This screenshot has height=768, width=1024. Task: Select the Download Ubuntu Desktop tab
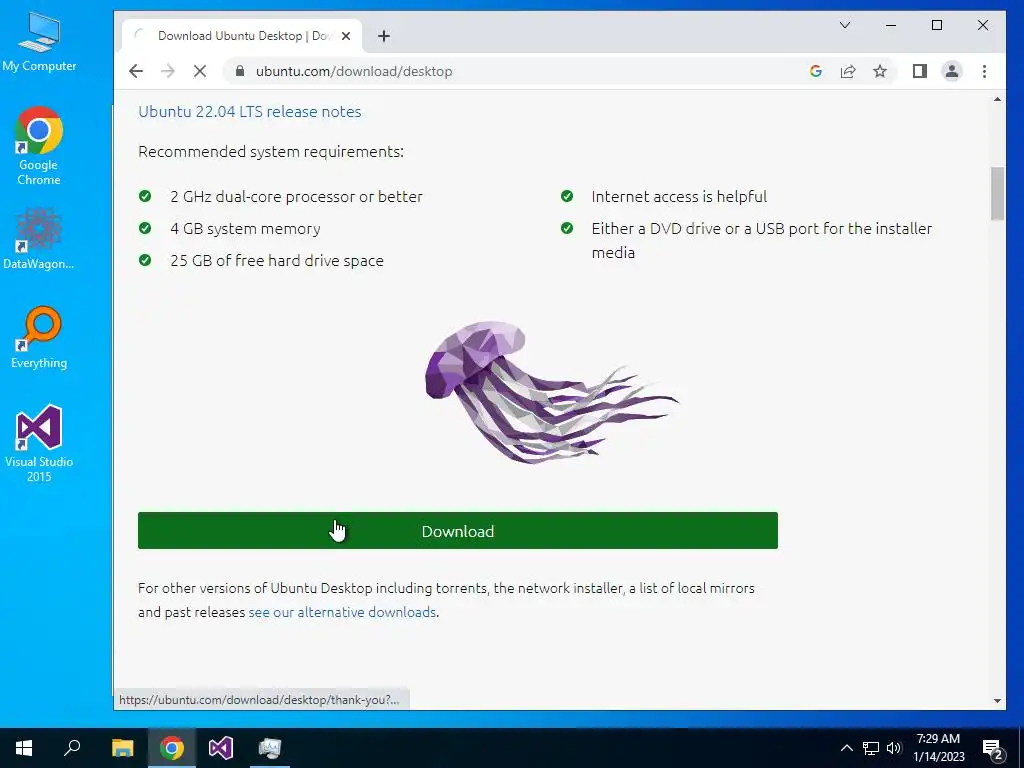click(242, 36)
